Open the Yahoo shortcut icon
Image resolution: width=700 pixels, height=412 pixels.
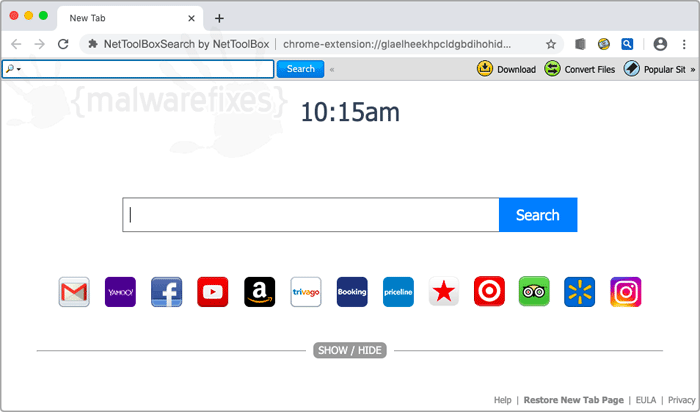(x=120, y=292)
